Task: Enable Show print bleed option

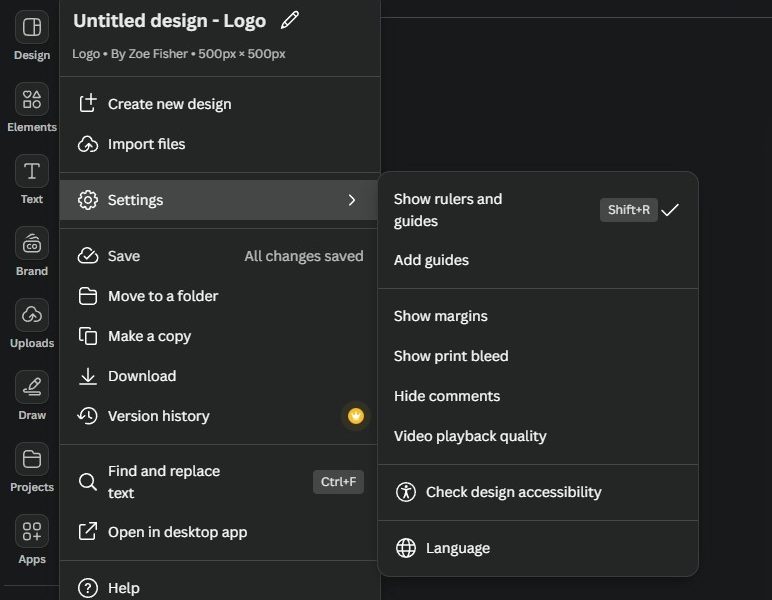Action: (451, 356)
